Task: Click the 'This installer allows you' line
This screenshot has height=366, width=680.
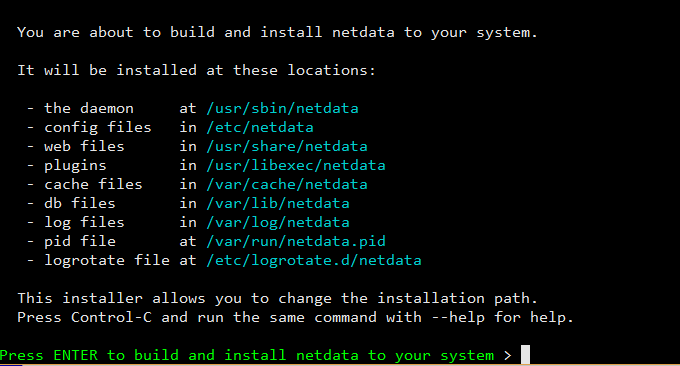Action: (278, 298)
